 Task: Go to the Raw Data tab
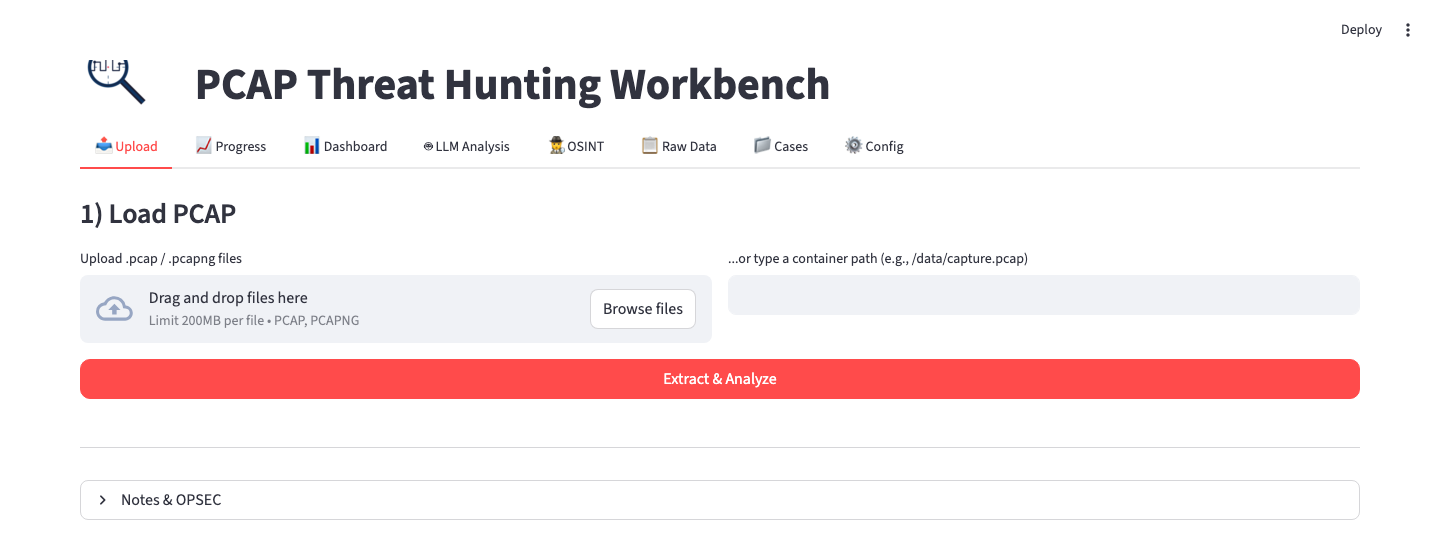click(679, 146)
